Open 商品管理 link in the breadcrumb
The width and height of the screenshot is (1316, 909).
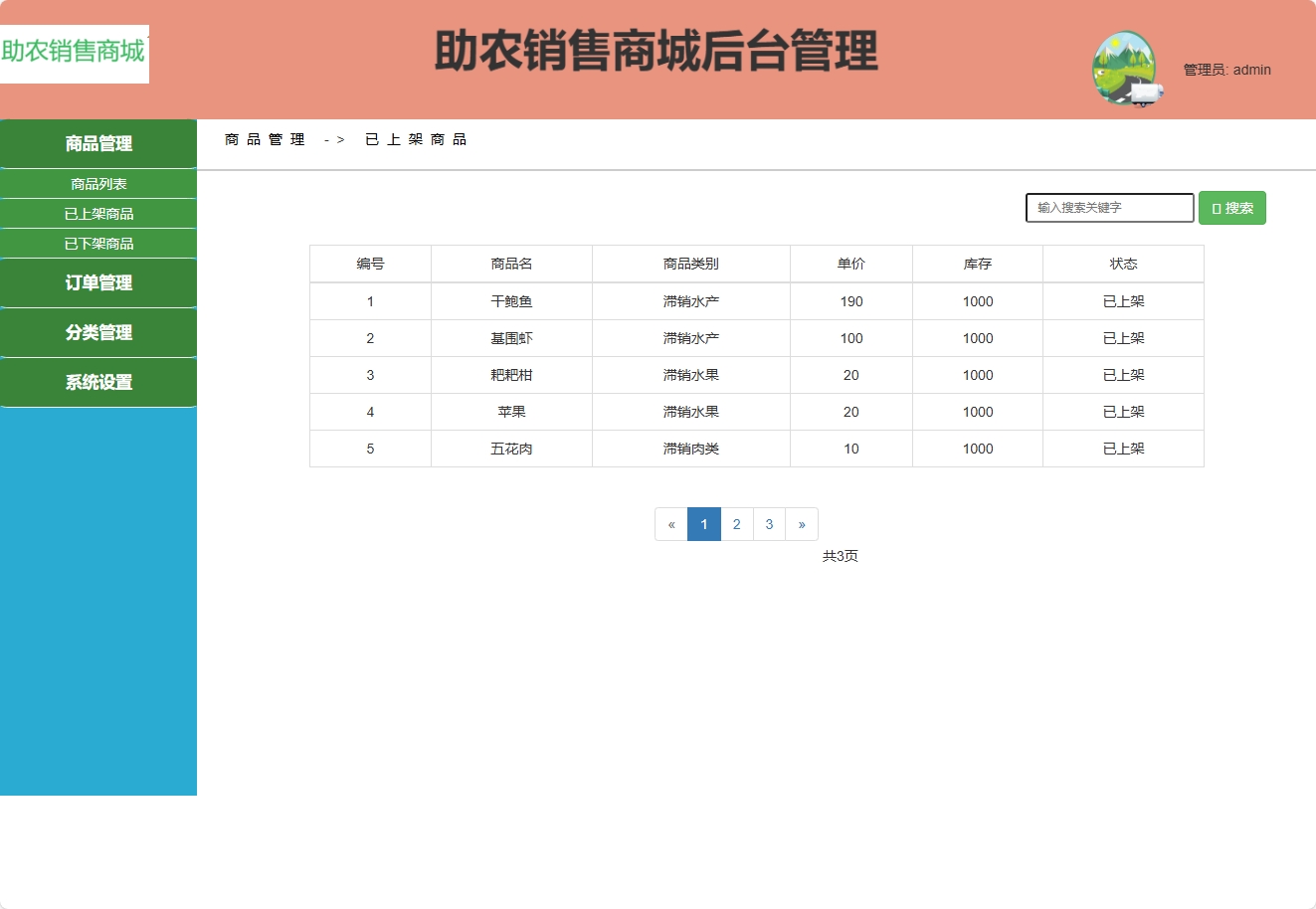(x=264, y=139)
